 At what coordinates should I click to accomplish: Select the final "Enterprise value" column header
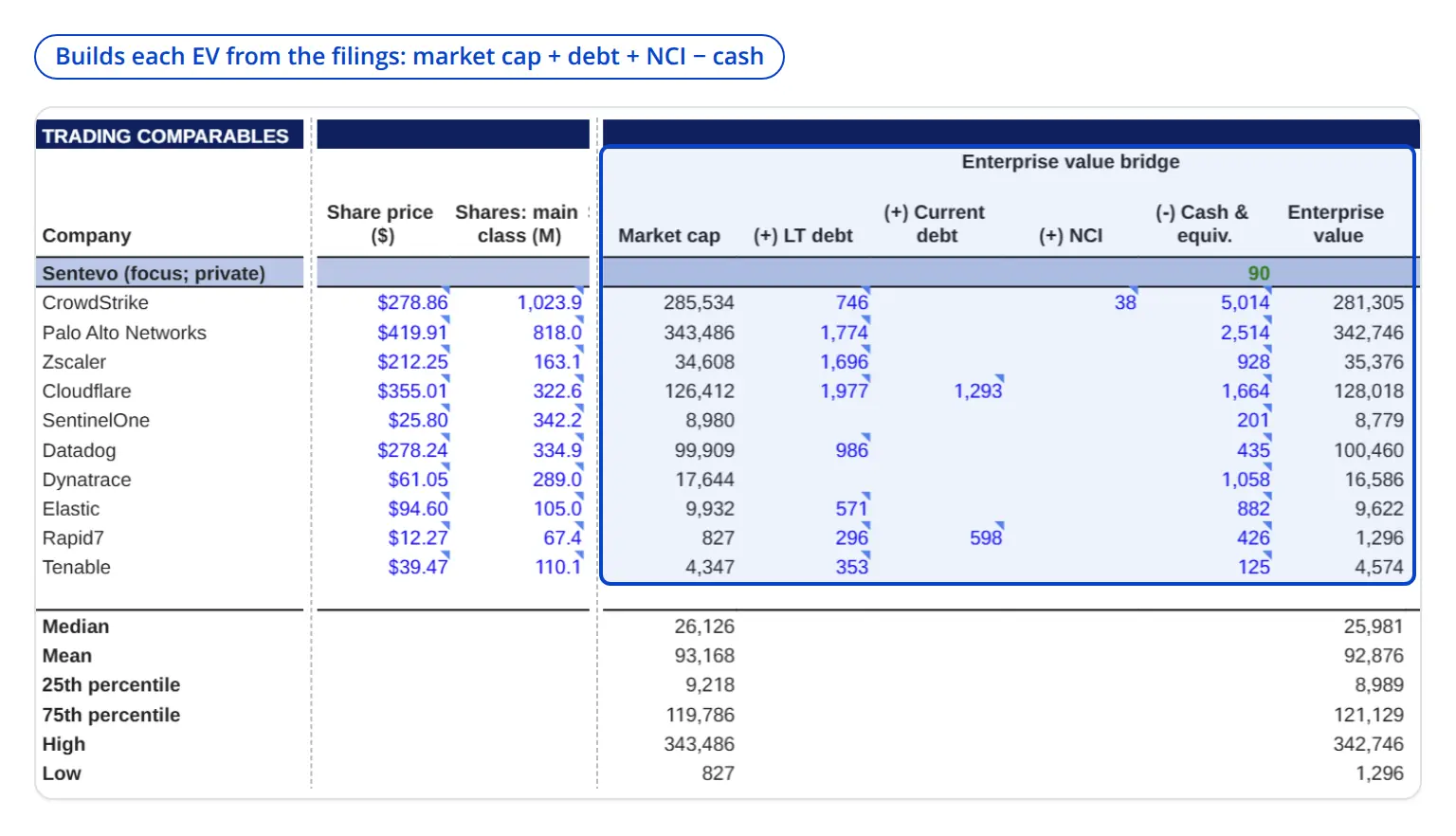(x=1336, y=224)
